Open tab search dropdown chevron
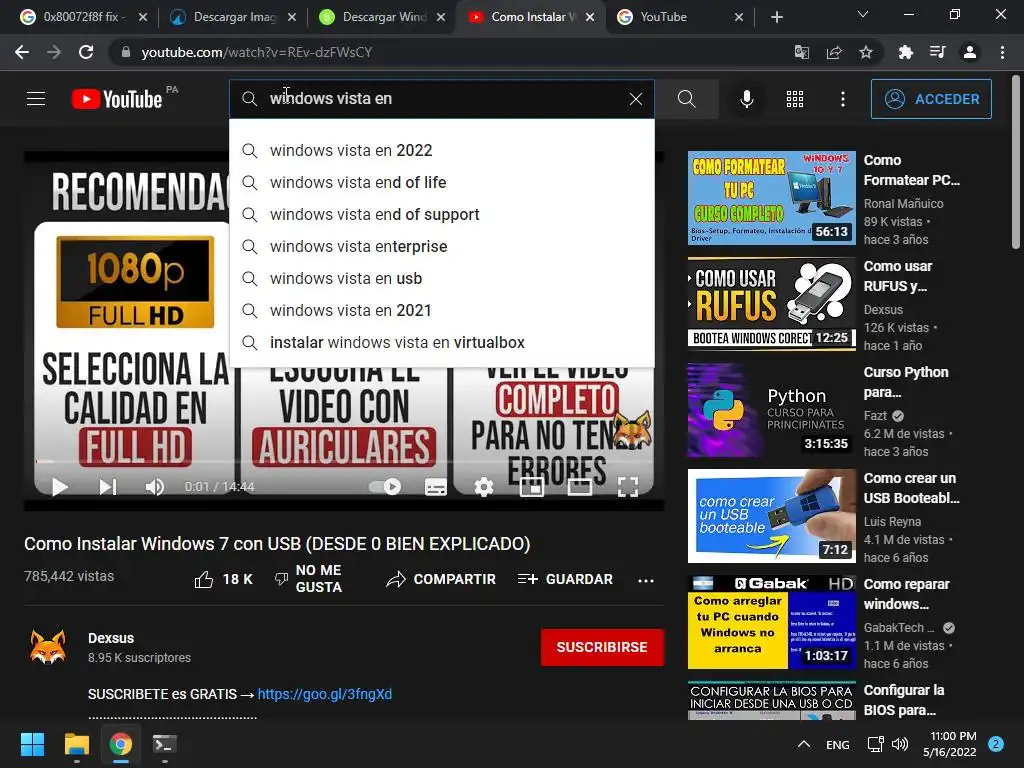 tap(863, 14)
